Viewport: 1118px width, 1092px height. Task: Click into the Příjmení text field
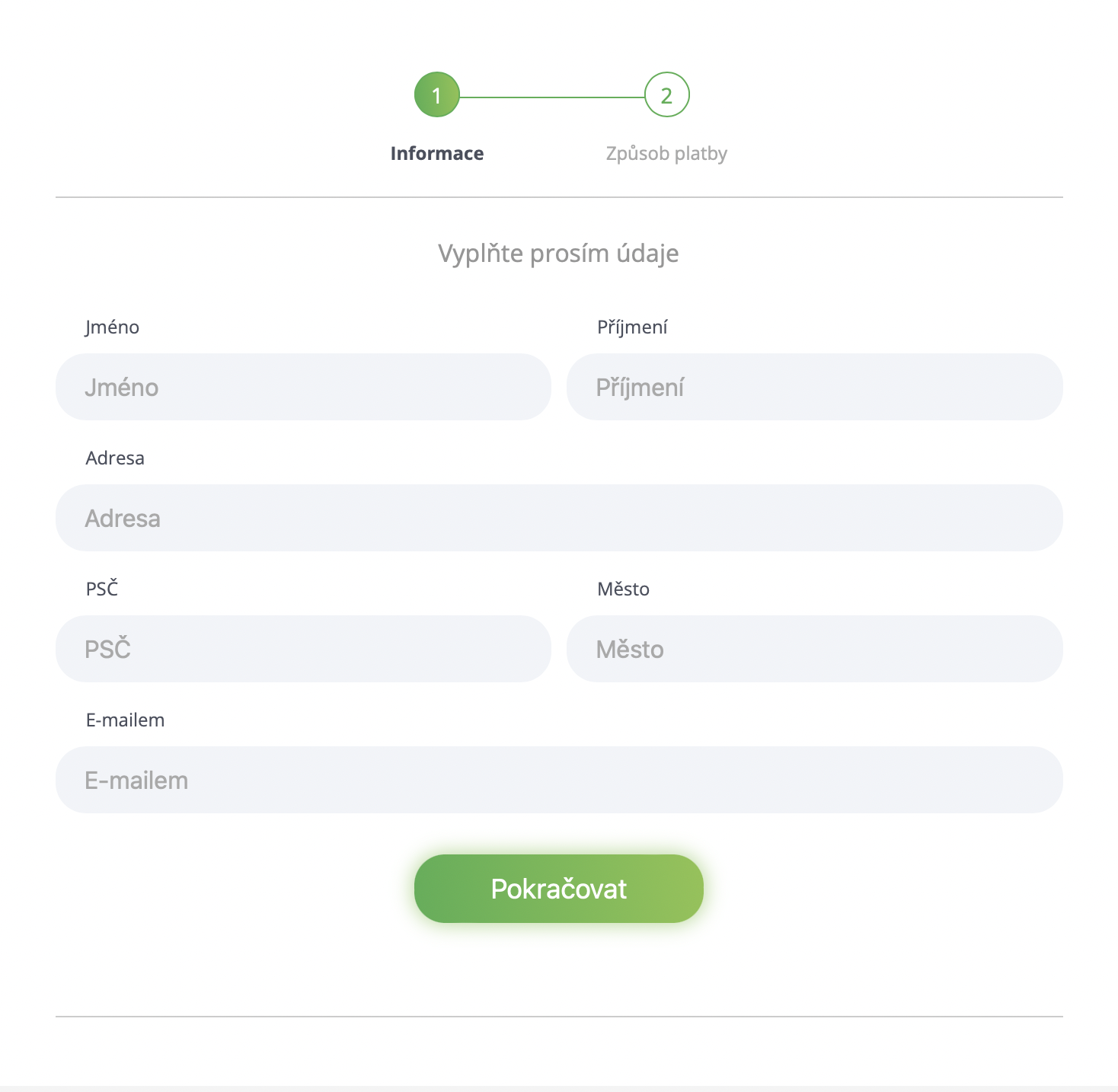814,387
